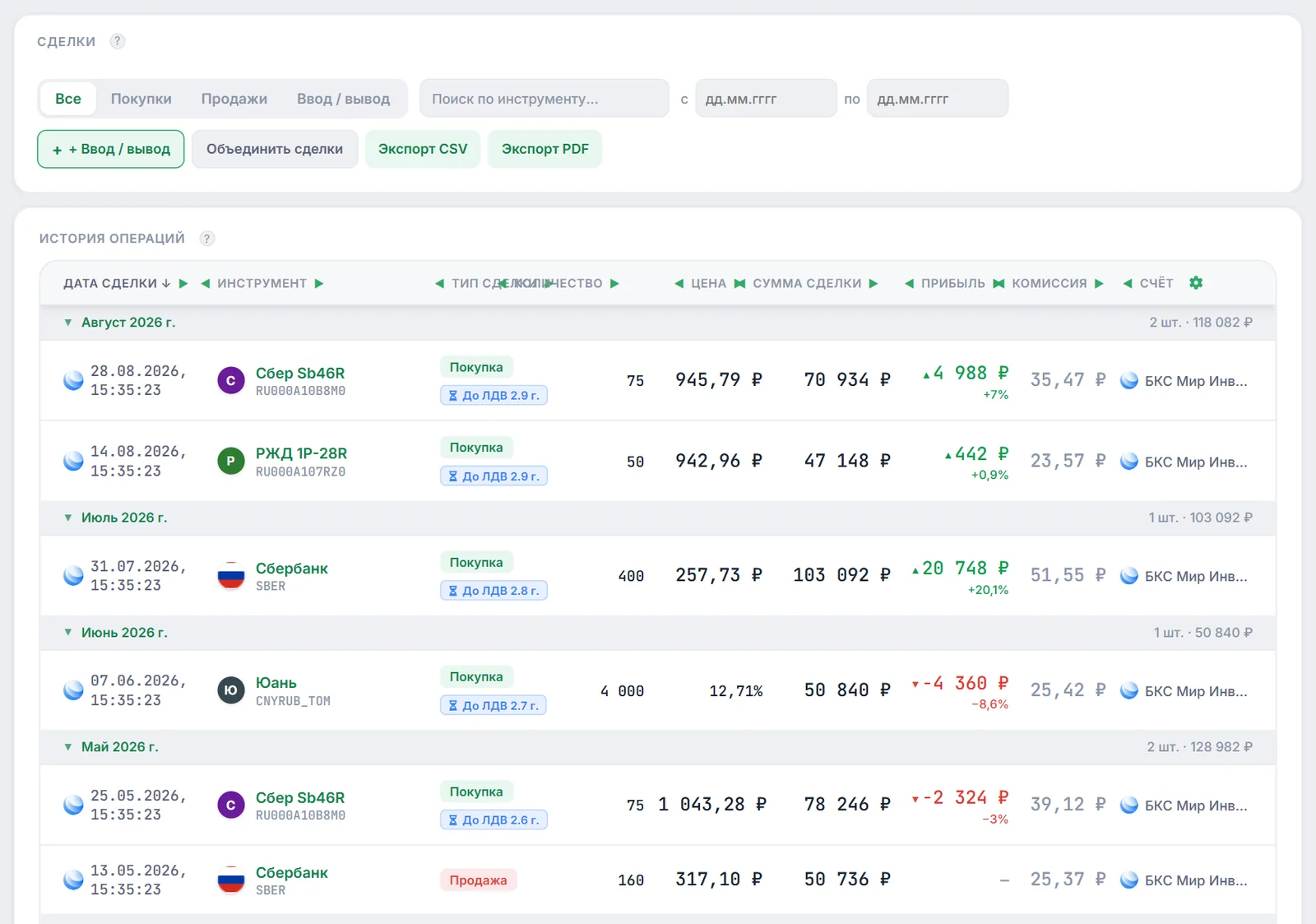Click dark Юань instrument icon
The height and width of the screenshot is (924, 1316).
tap(231, 690)
